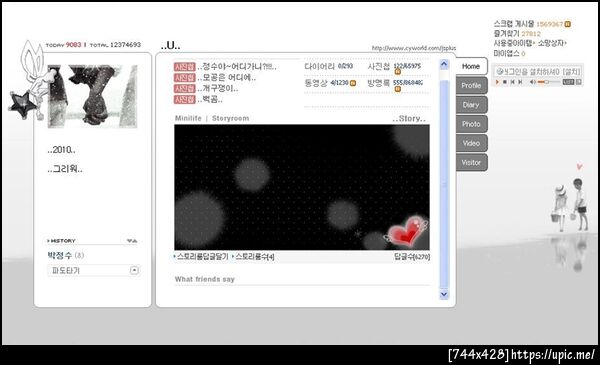The width and height of the screenshot is (600, 365).
Task: Open the Profile tab
Action: [x=471, y=85]
